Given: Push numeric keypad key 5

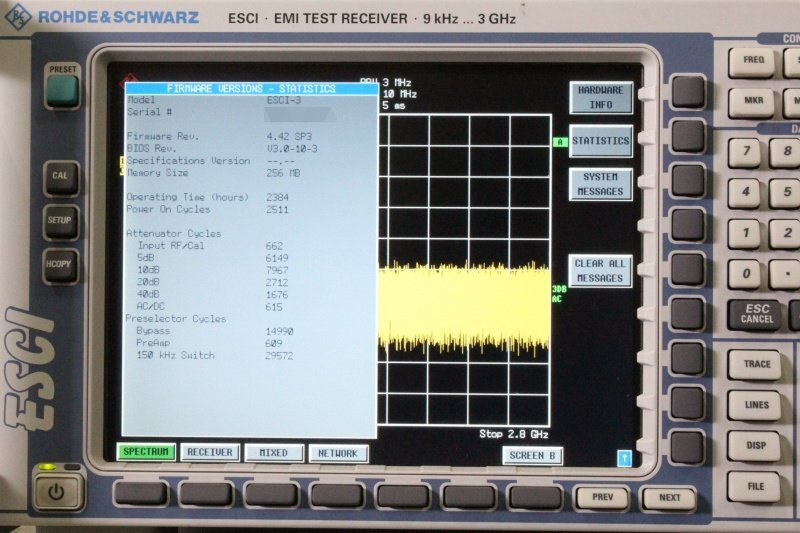Looking at the screenshot, I should point(786,193).
